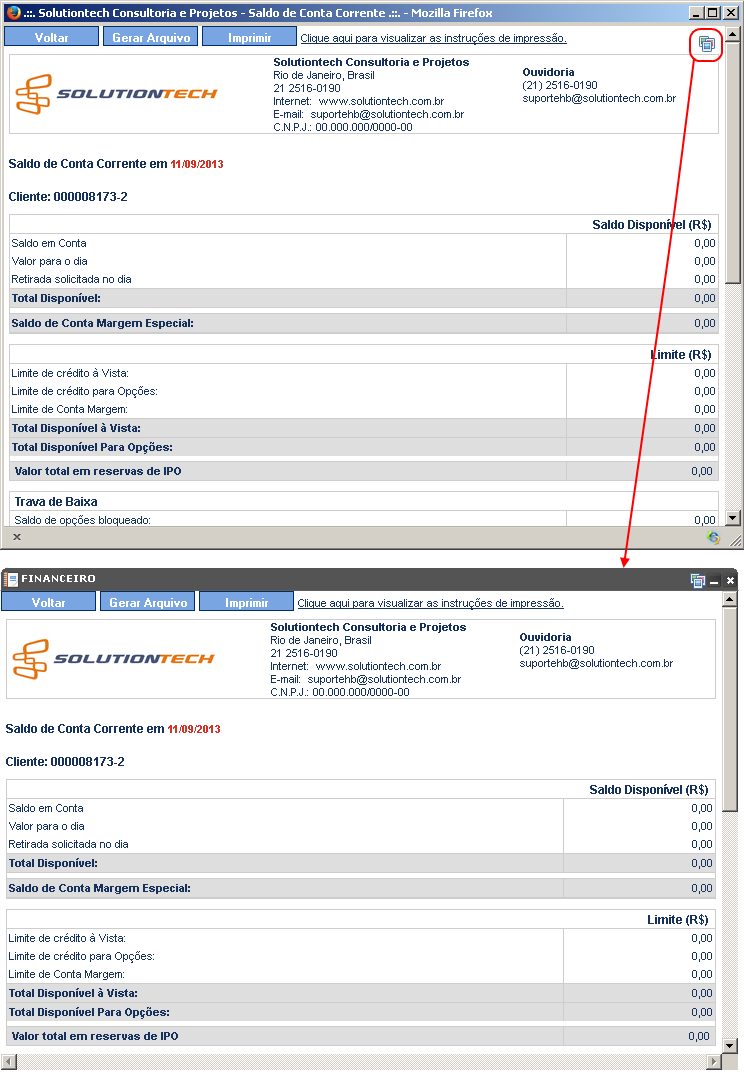This screenshot has width=744, height=1072.
Task: Click the Financeiro panel notebook icon
Action: tap(10, 579)
